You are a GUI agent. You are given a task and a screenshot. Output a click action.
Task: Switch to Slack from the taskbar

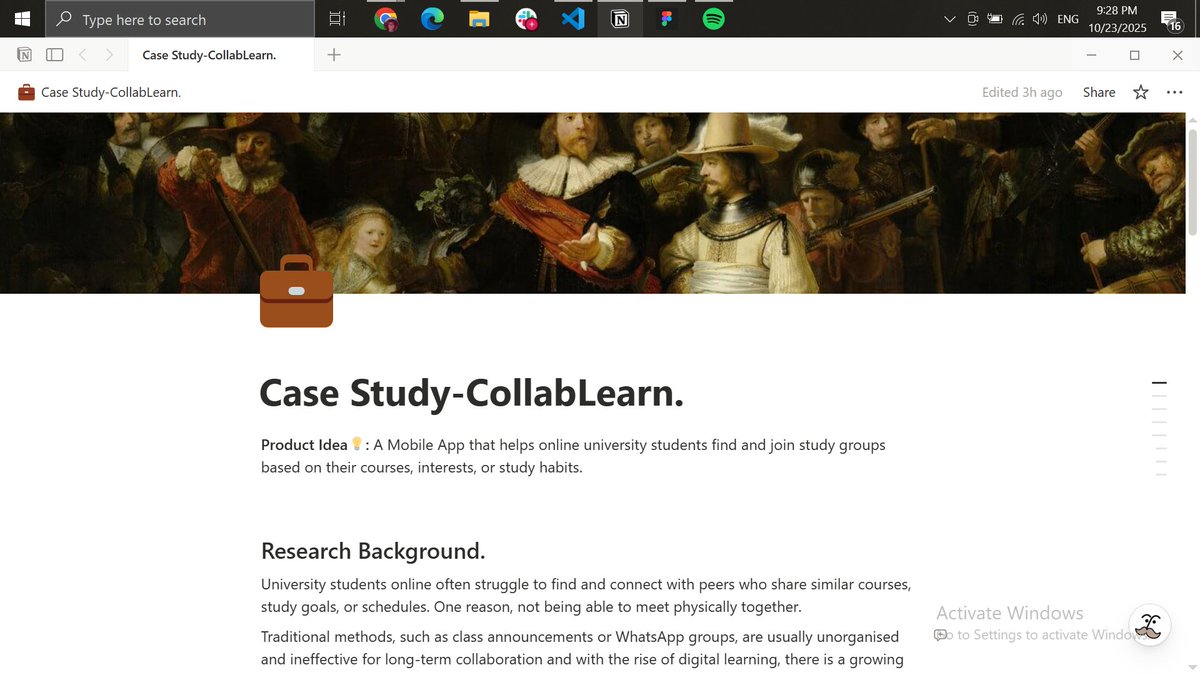[x=526, y=19]
